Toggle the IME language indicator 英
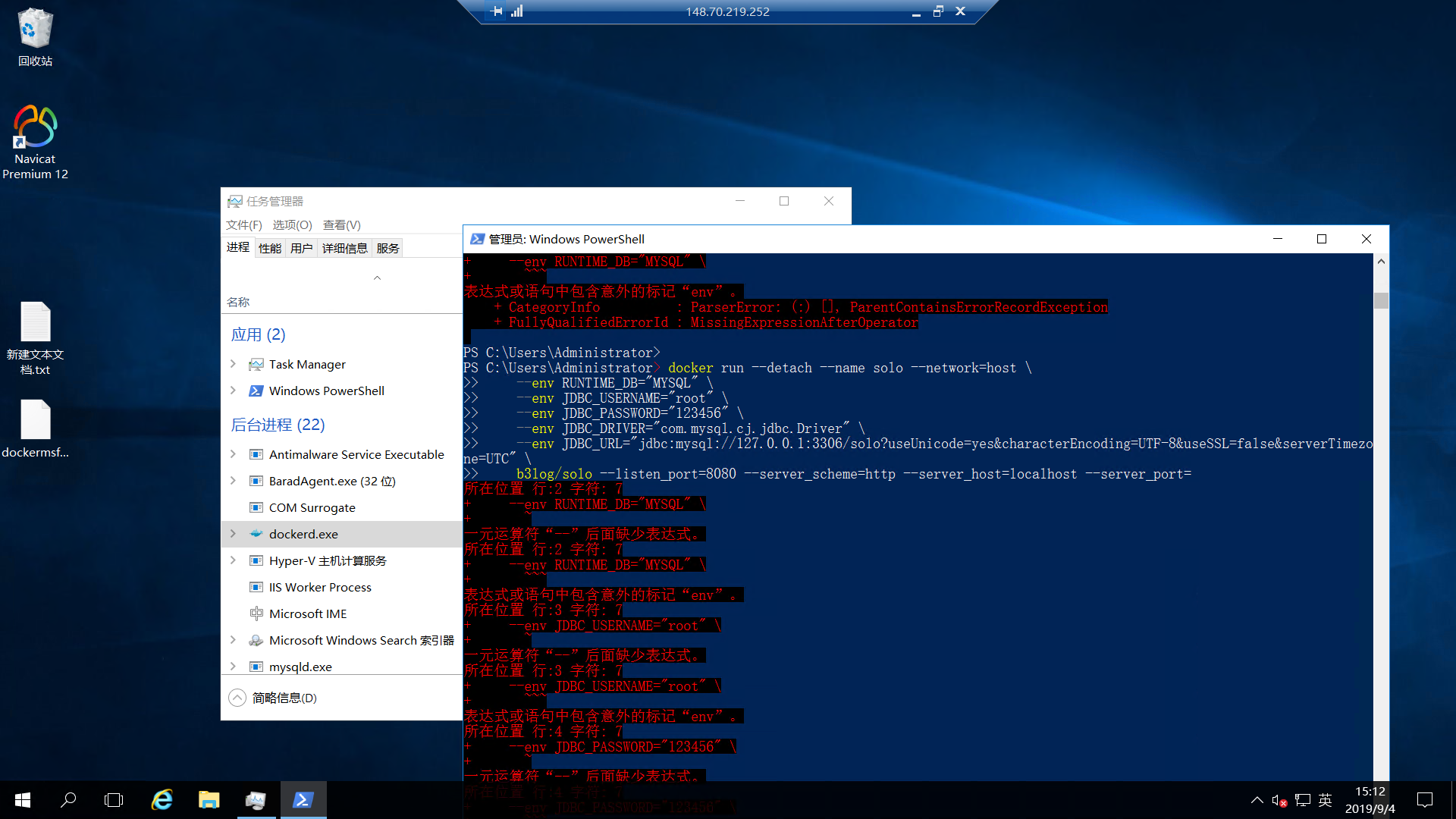This screenshot has height=819, width=1456. pyautogui.click(x=1325, y=800)
